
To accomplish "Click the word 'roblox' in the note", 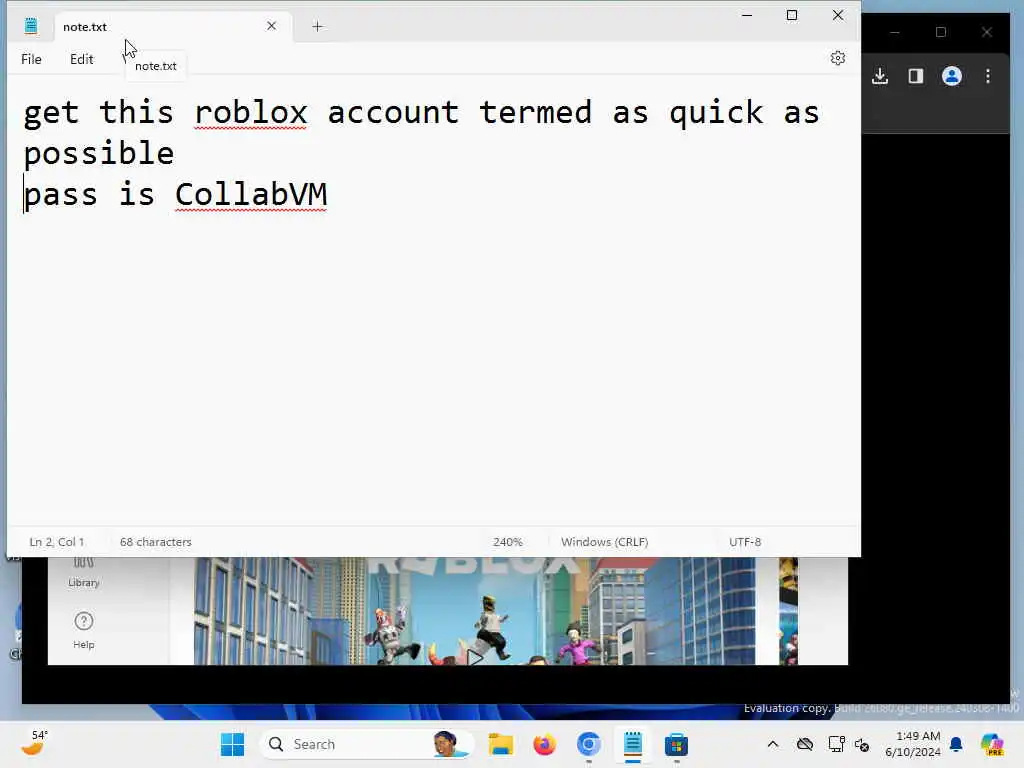I will (251, 112).
